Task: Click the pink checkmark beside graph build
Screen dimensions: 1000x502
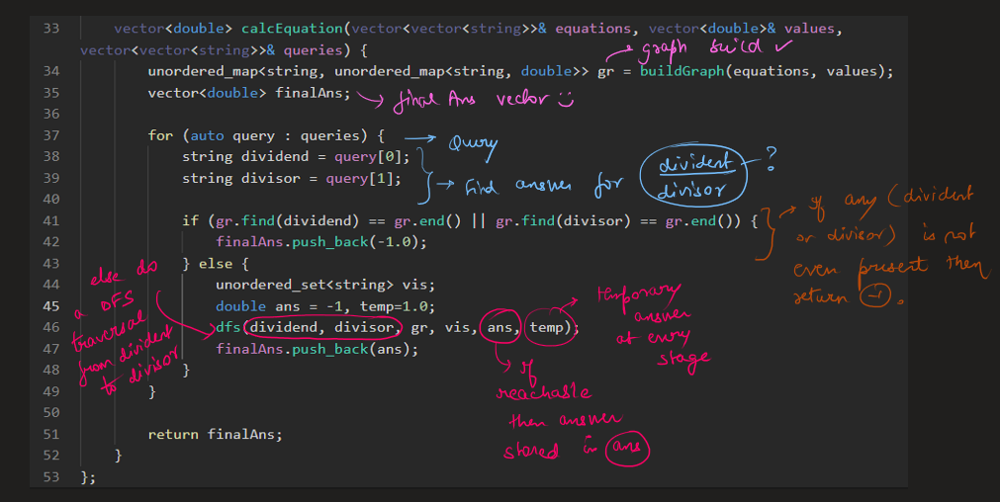Action: click(787, 45)
